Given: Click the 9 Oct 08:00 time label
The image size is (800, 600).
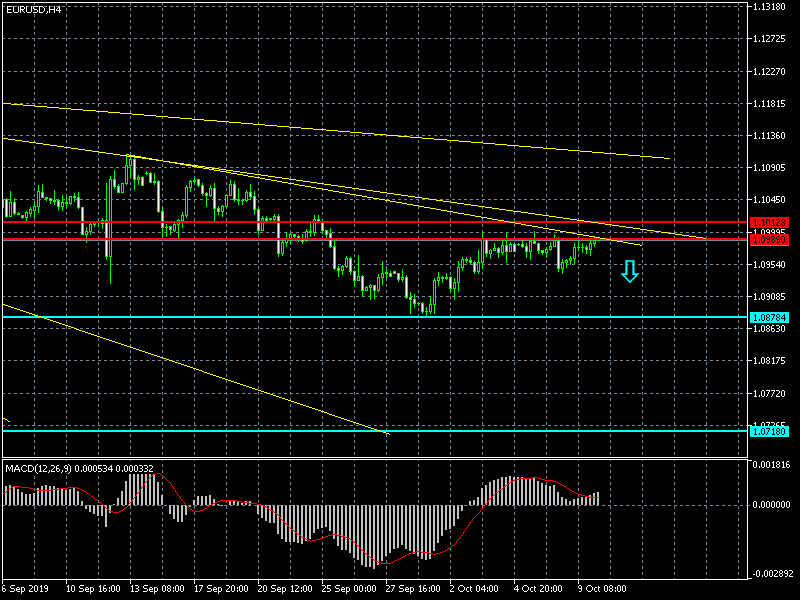Looking at the screenshot, I should click(601, 591).
